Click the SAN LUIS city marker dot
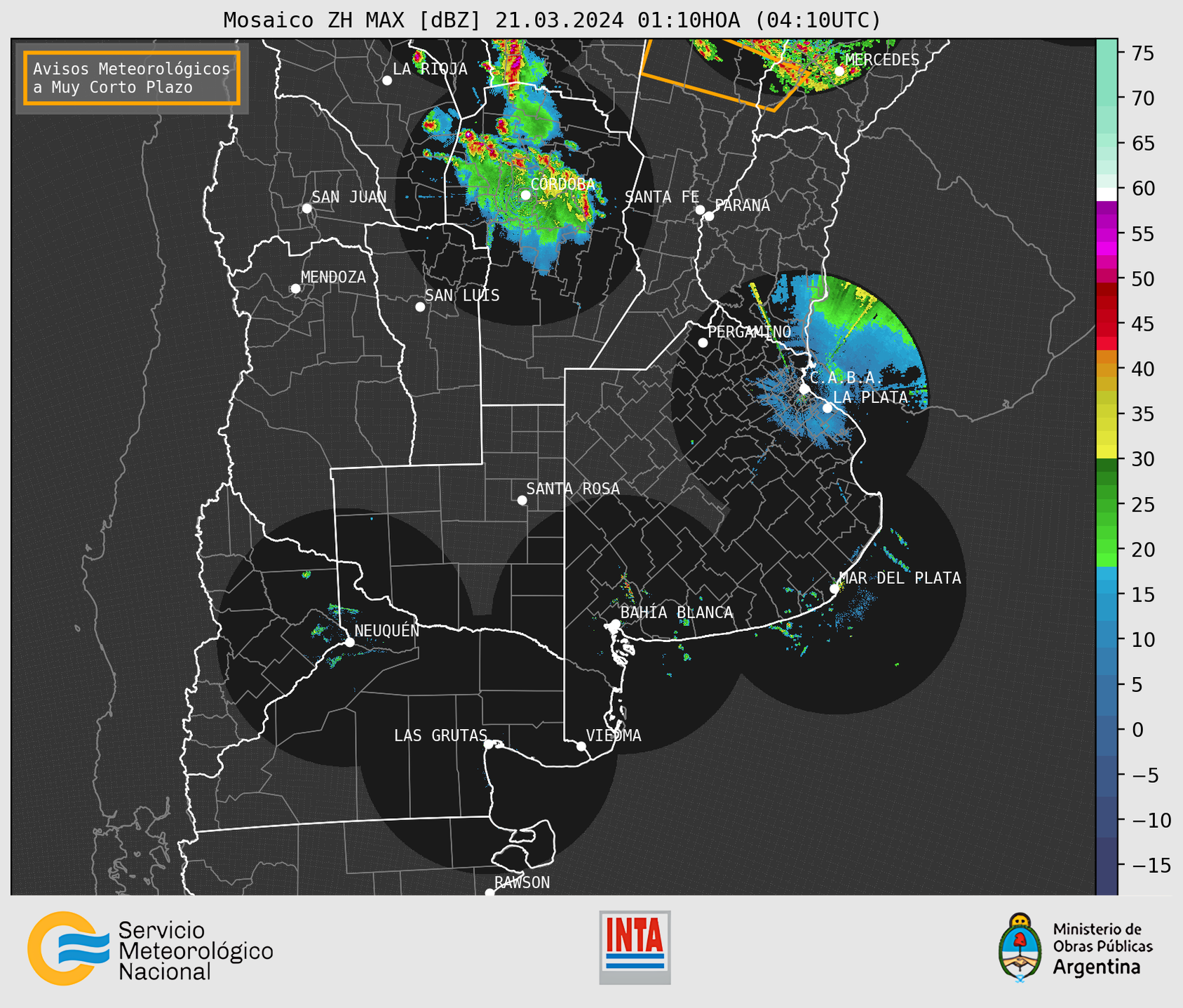The width and height of the screenshot is (1183, 1008). coord(420,307)
